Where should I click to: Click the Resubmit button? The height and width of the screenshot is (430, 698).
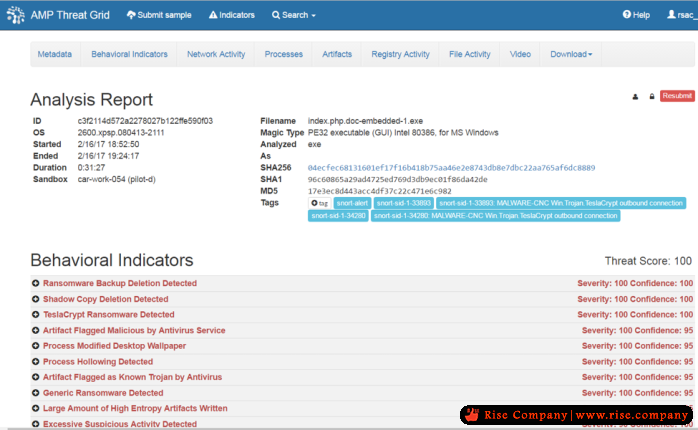tap(677, 96)
